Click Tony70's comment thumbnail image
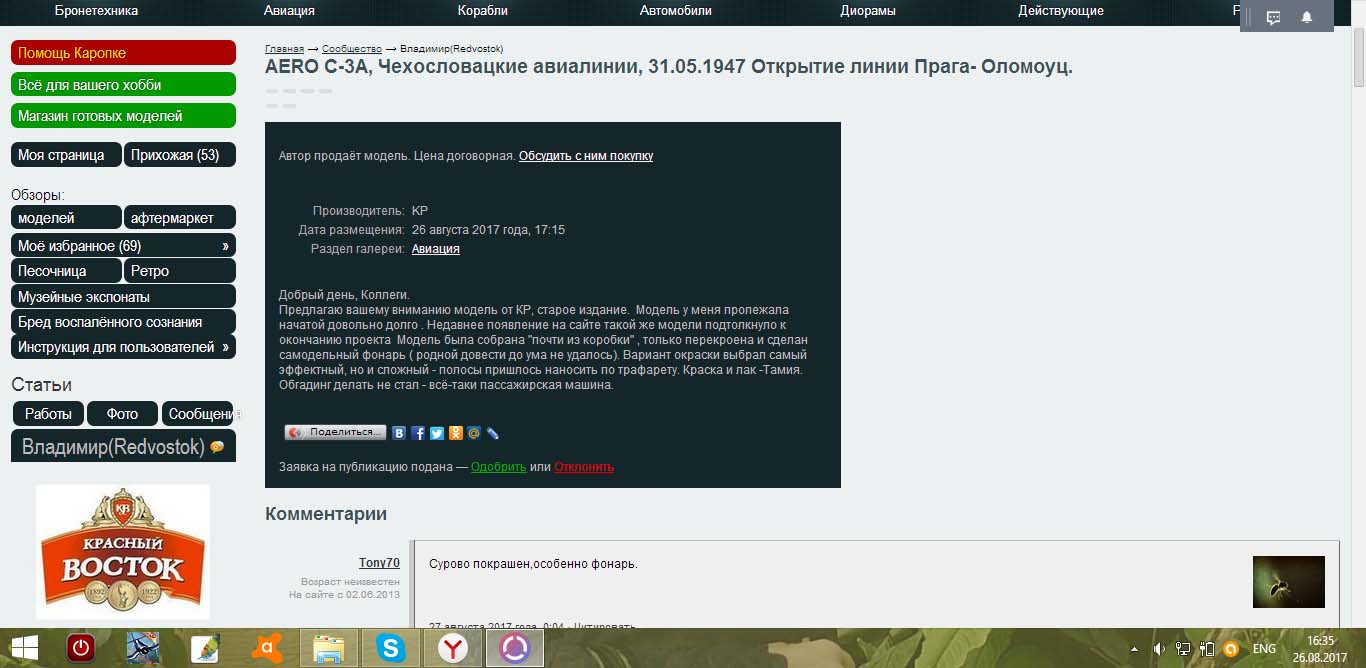Image resolution: width=1366 pixels, height=668 pixels. [x=1288, y=581]
